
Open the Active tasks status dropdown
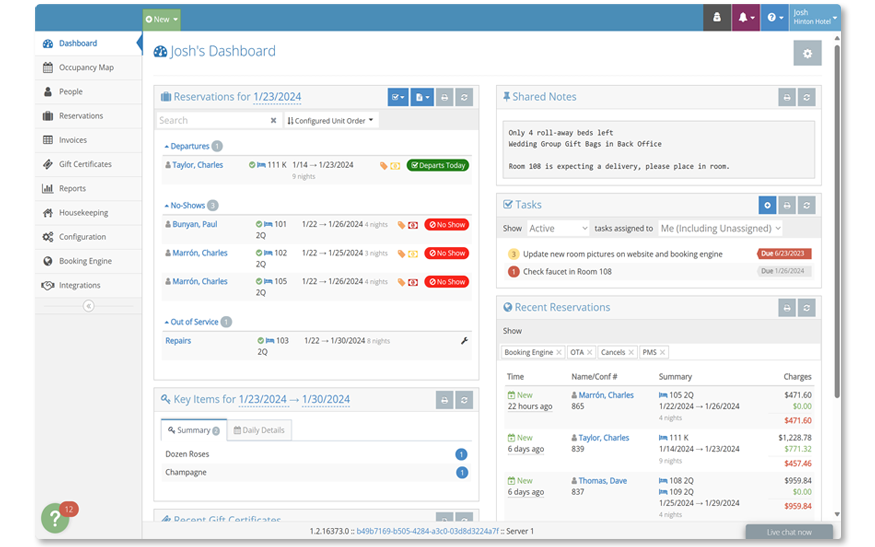coord(557,228)
